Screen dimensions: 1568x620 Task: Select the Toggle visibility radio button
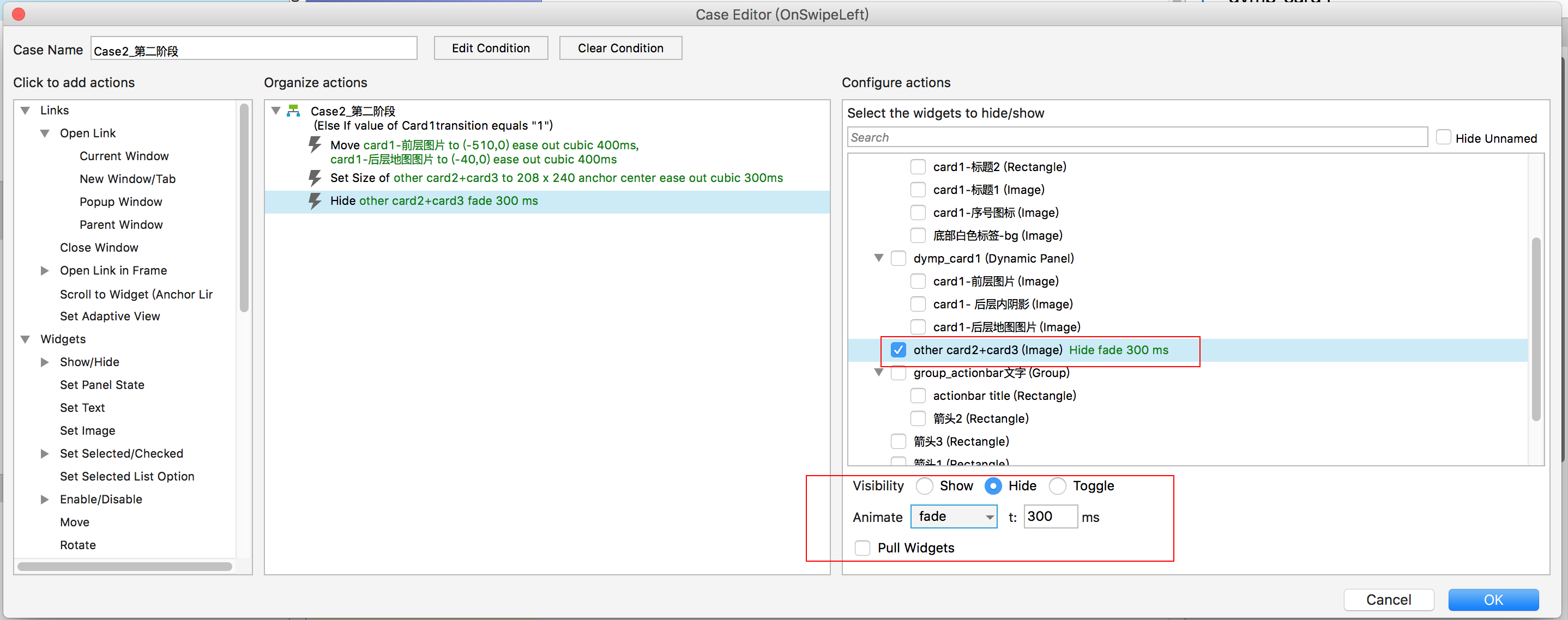(1057, 485)
